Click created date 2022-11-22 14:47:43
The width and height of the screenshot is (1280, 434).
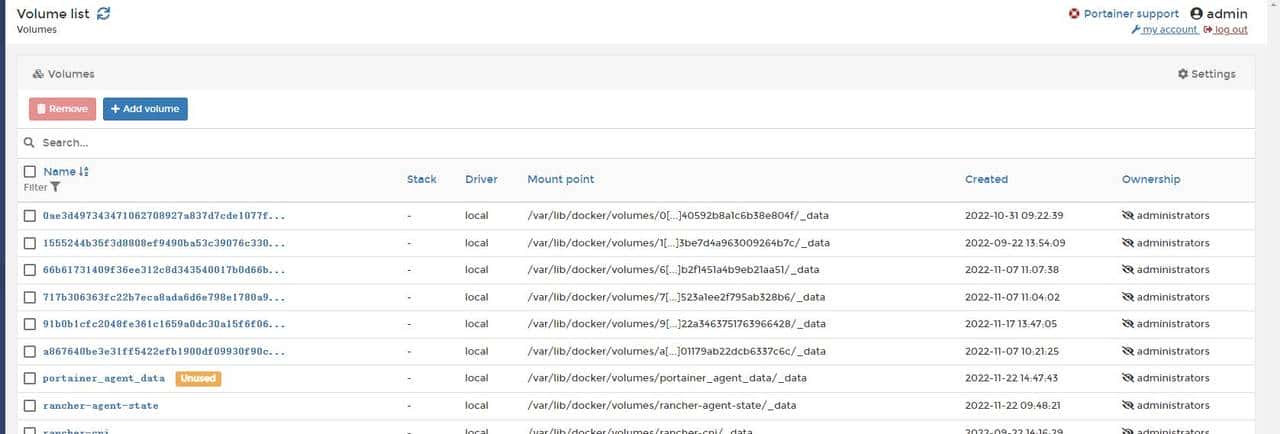(1014, 378)
